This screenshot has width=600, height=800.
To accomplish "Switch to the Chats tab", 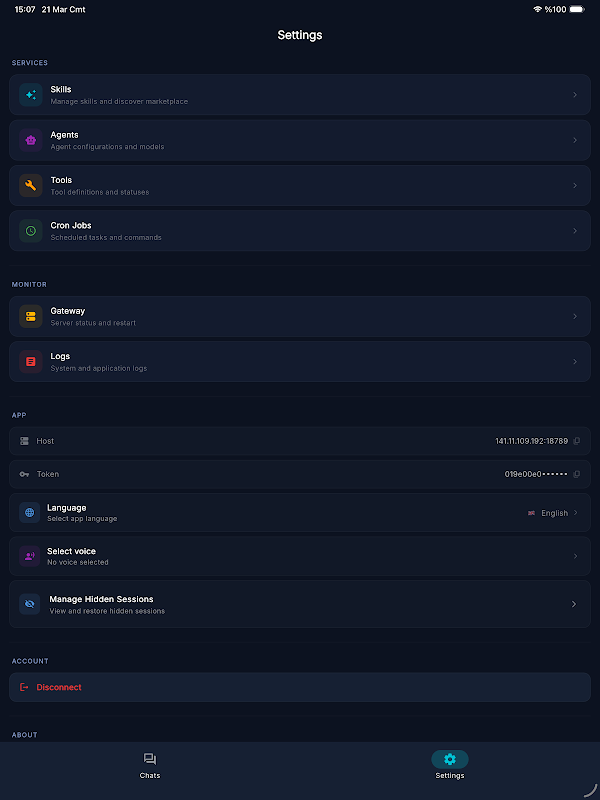I will coord(150,766).
